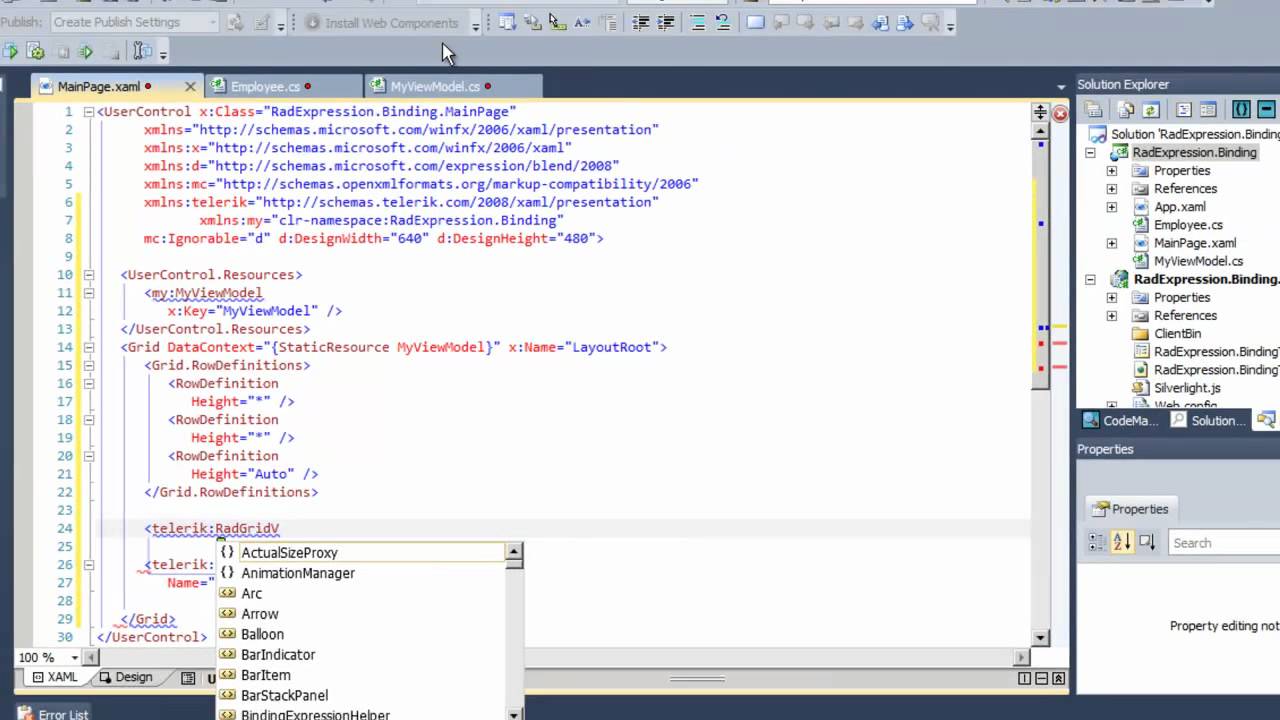Click the split editor handle icon
Viewport: 1280px width, 720px height.
click(1040, 113)
